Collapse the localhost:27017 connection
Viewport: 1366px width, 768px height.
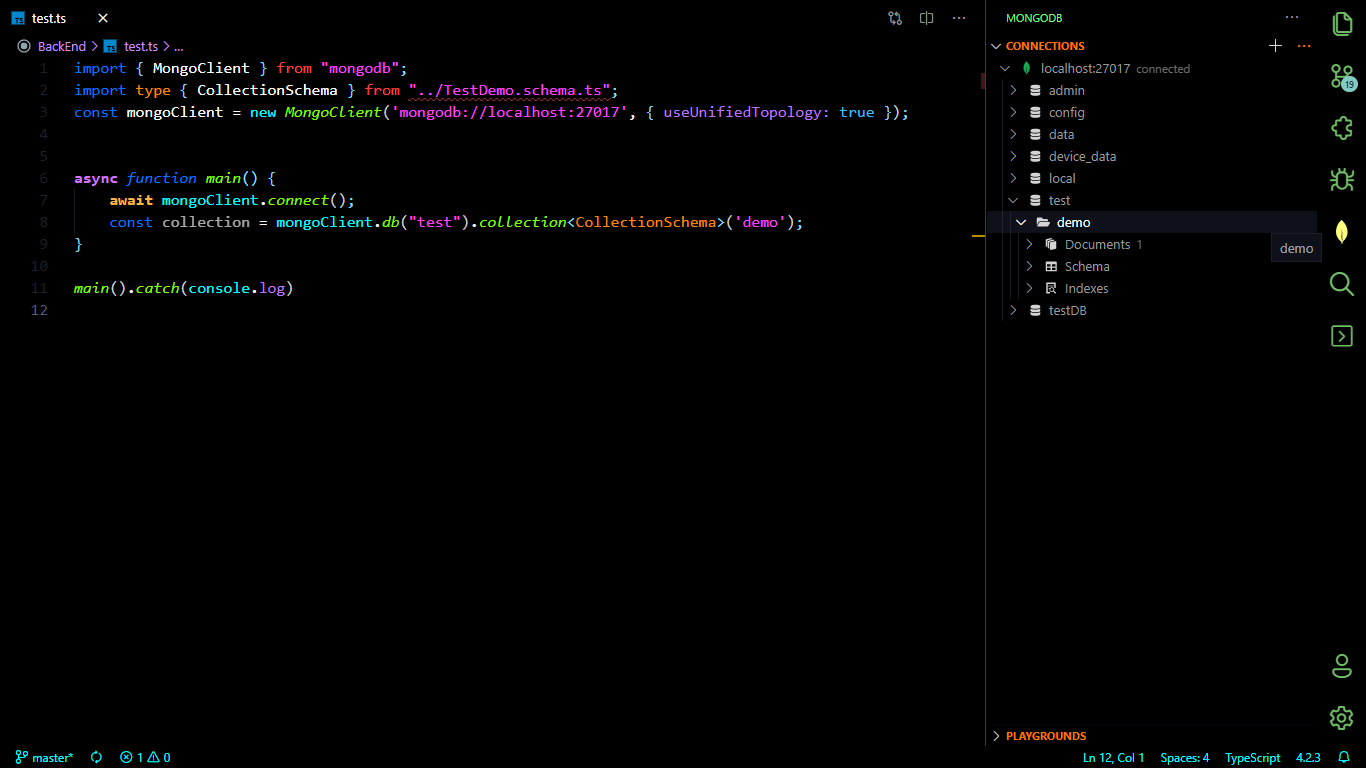[x=1005, y=69]
